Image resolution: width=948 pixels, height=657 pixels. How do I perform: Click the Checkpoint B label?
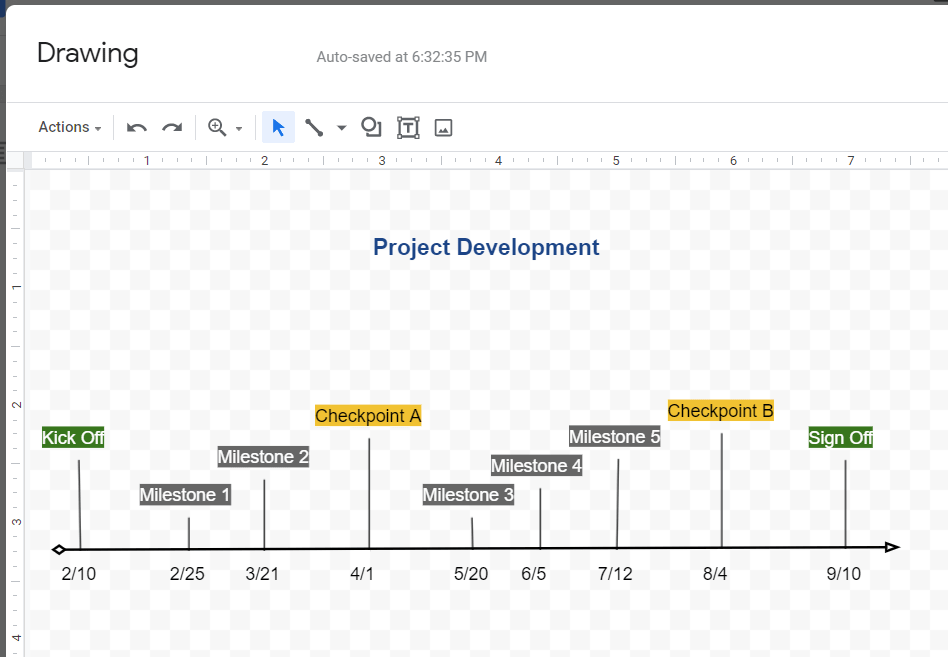(720, 410)
